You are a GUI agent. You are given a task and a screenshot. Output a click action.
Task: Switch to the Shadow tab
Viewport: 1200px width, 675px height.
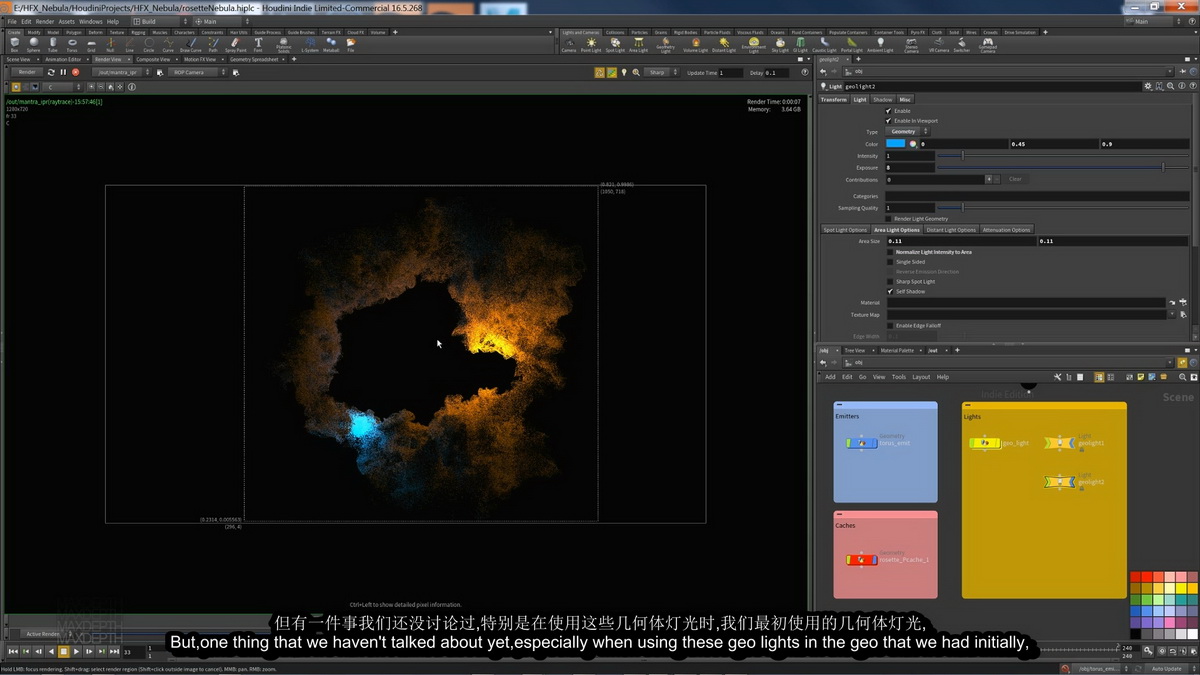(x=882, y=100)
